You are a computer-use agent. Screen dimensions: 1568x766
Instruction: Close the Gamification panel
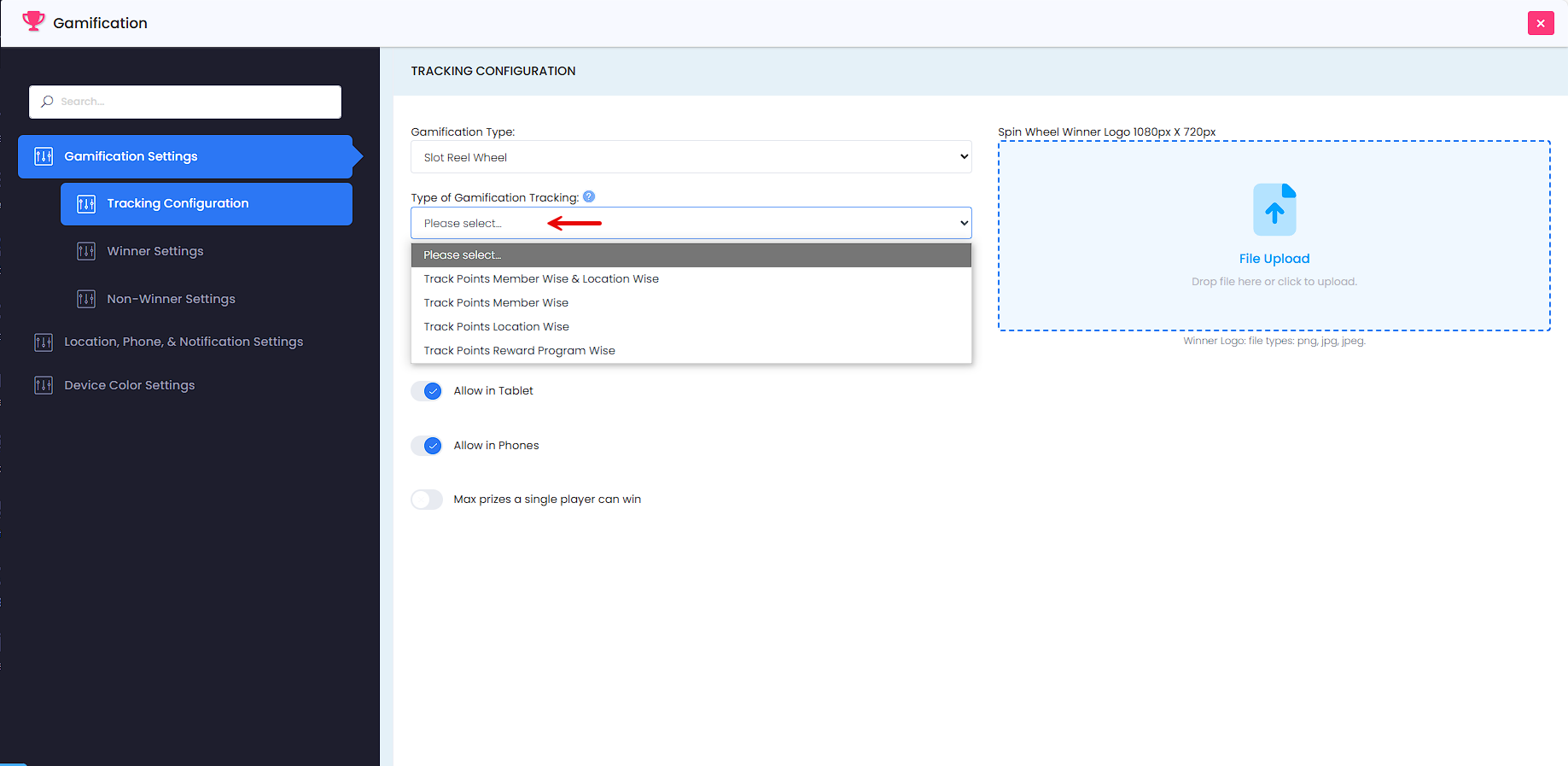1541,23
